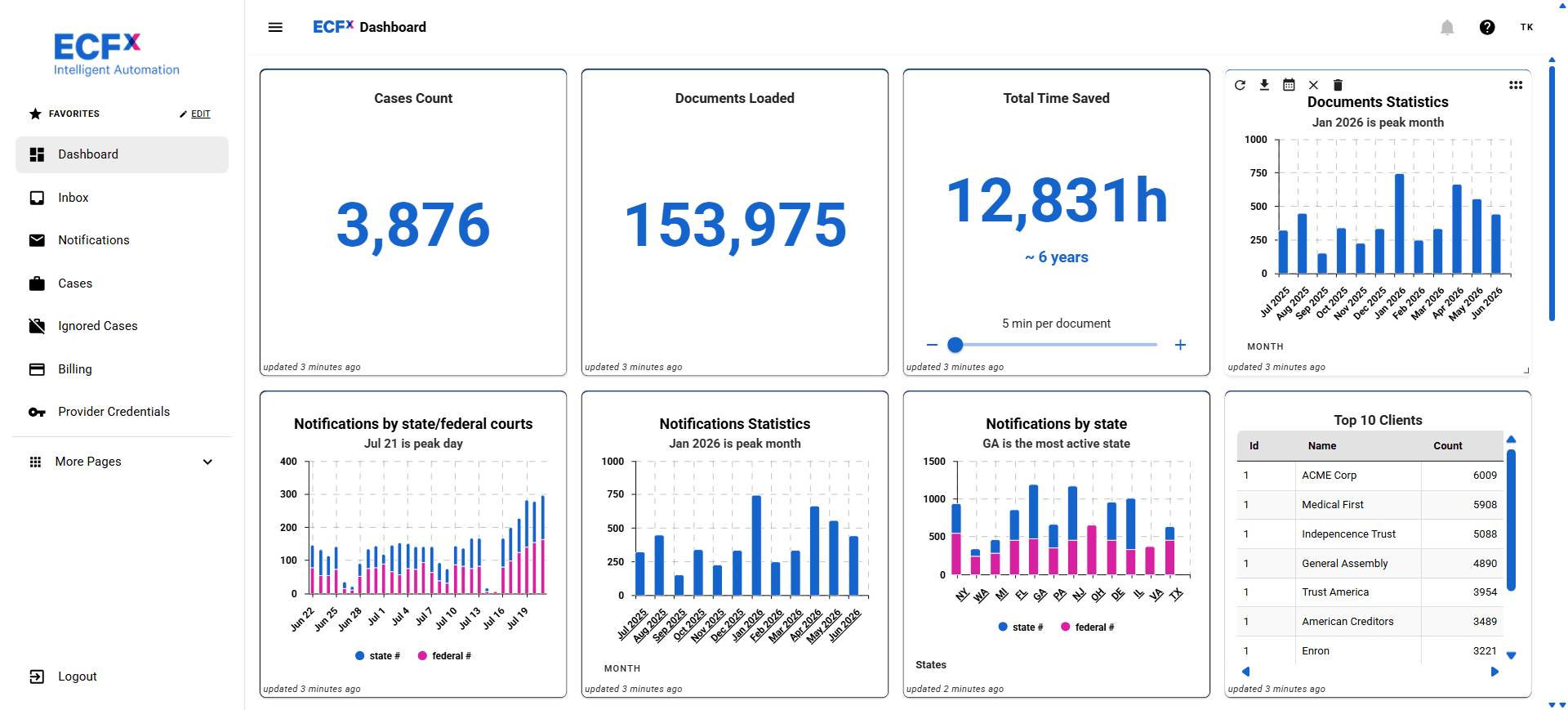This screenshot has height=710, width=1568.
Task: Toggle federal # legend in Notifications by state
Action: tap(1087, 627)
